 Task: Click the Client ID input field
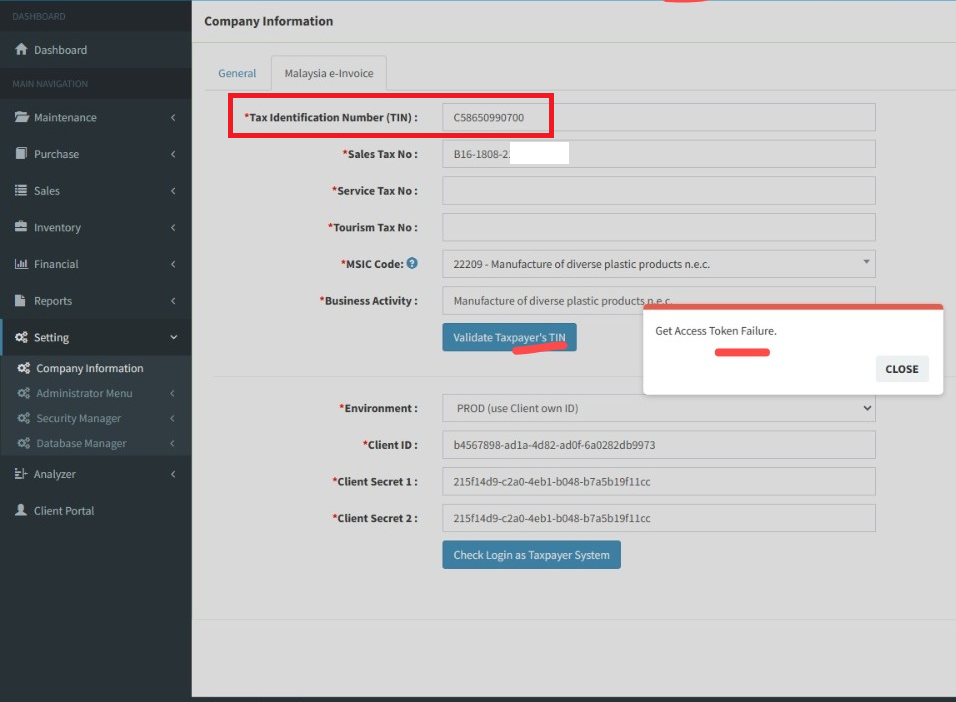[658, 445]
